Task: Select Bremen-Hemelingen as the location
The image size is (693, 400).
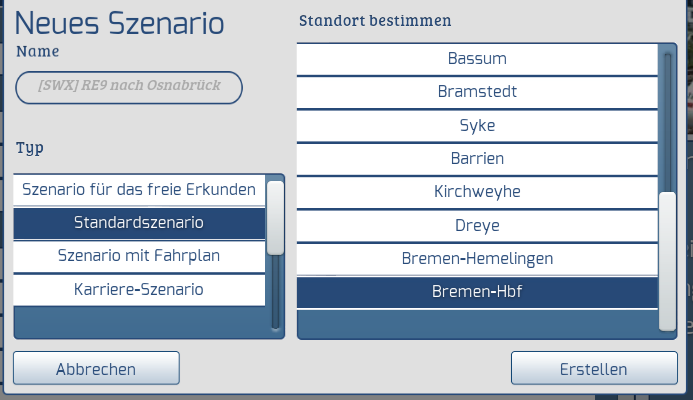Action: click(x=477, y=259)
